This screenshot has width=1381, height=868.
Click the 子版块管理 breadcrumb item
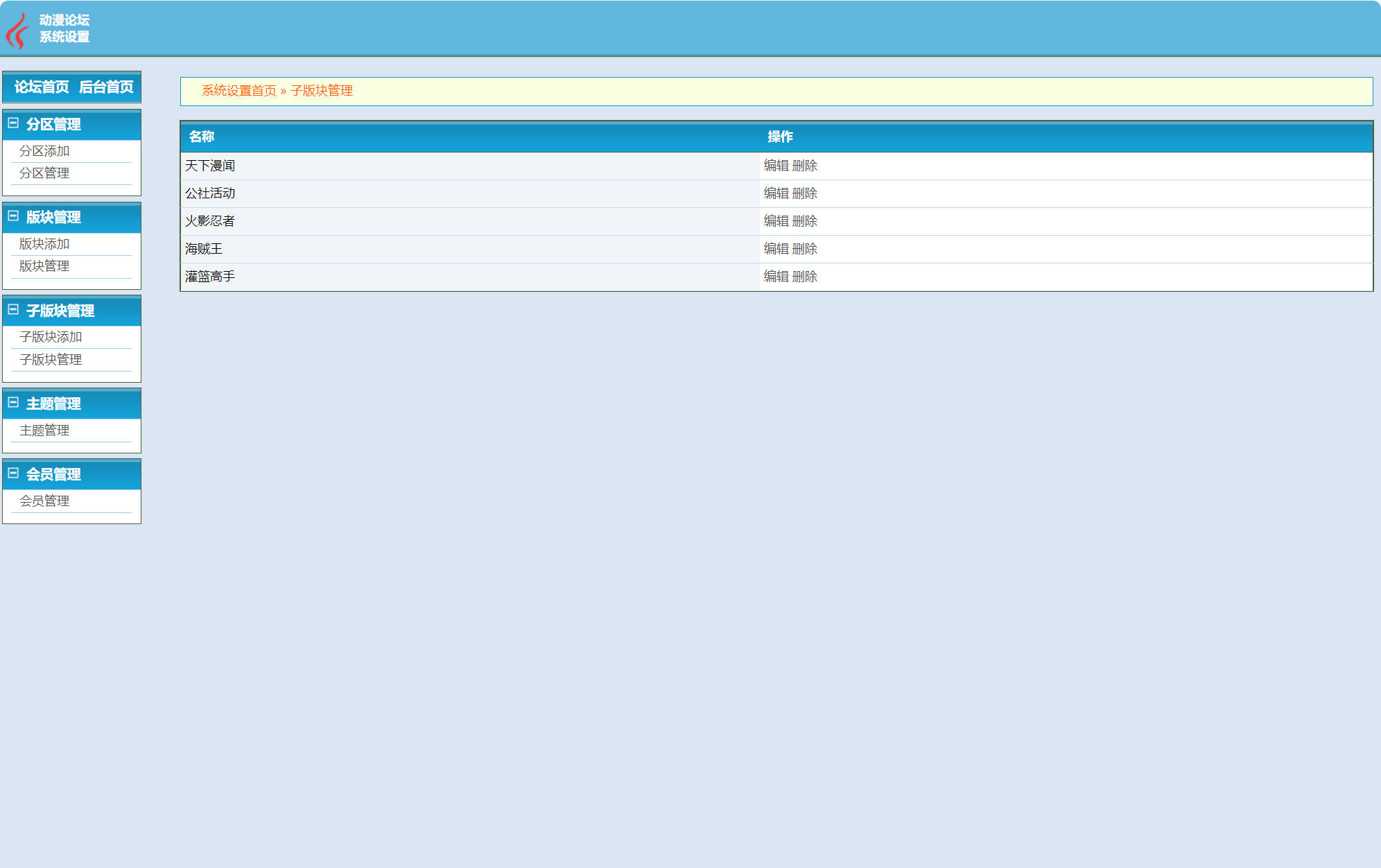(322, 91)
